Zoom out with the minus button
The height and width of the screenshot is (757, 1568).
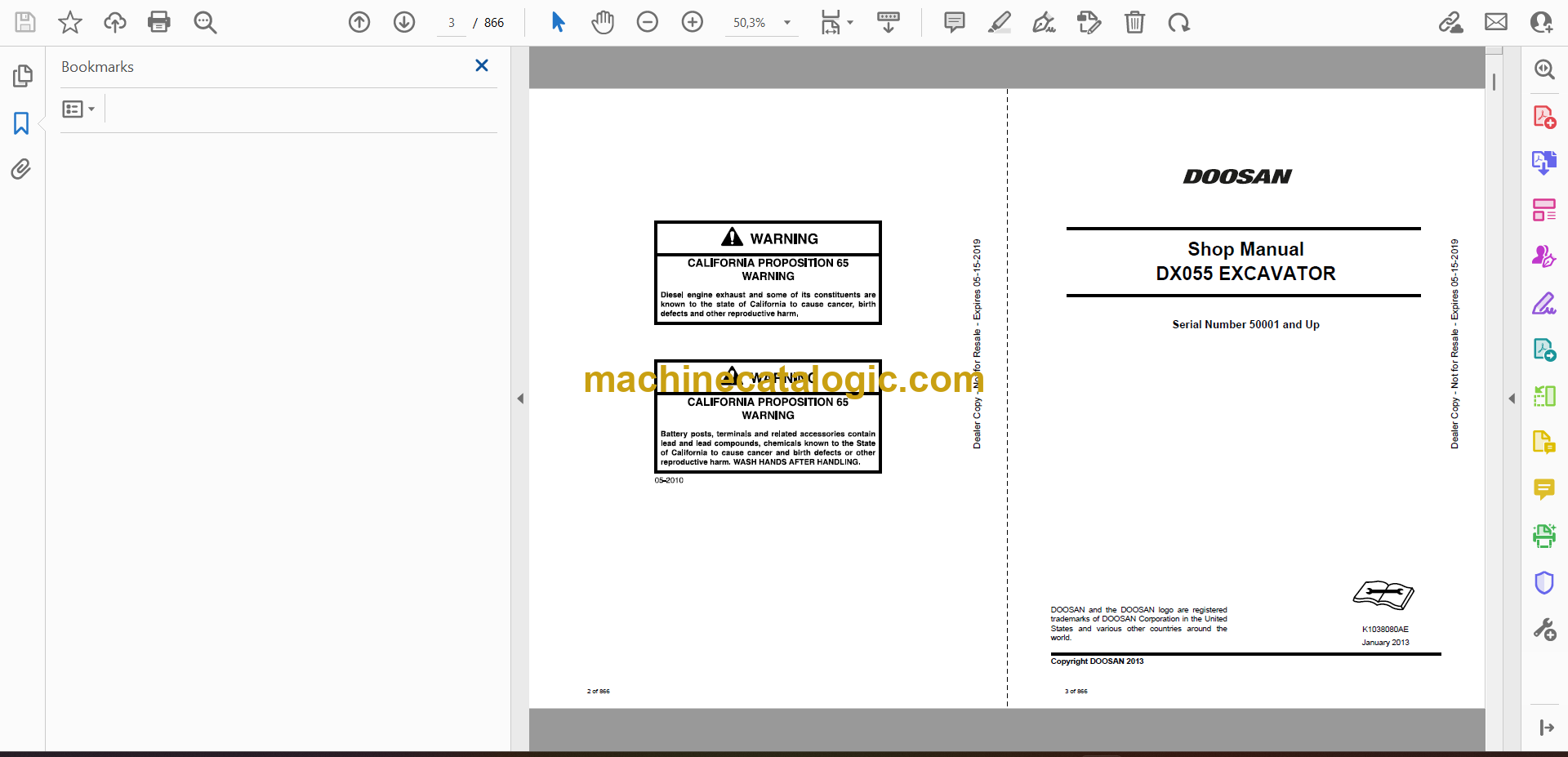pyautogui.click(x=648, y=22)
